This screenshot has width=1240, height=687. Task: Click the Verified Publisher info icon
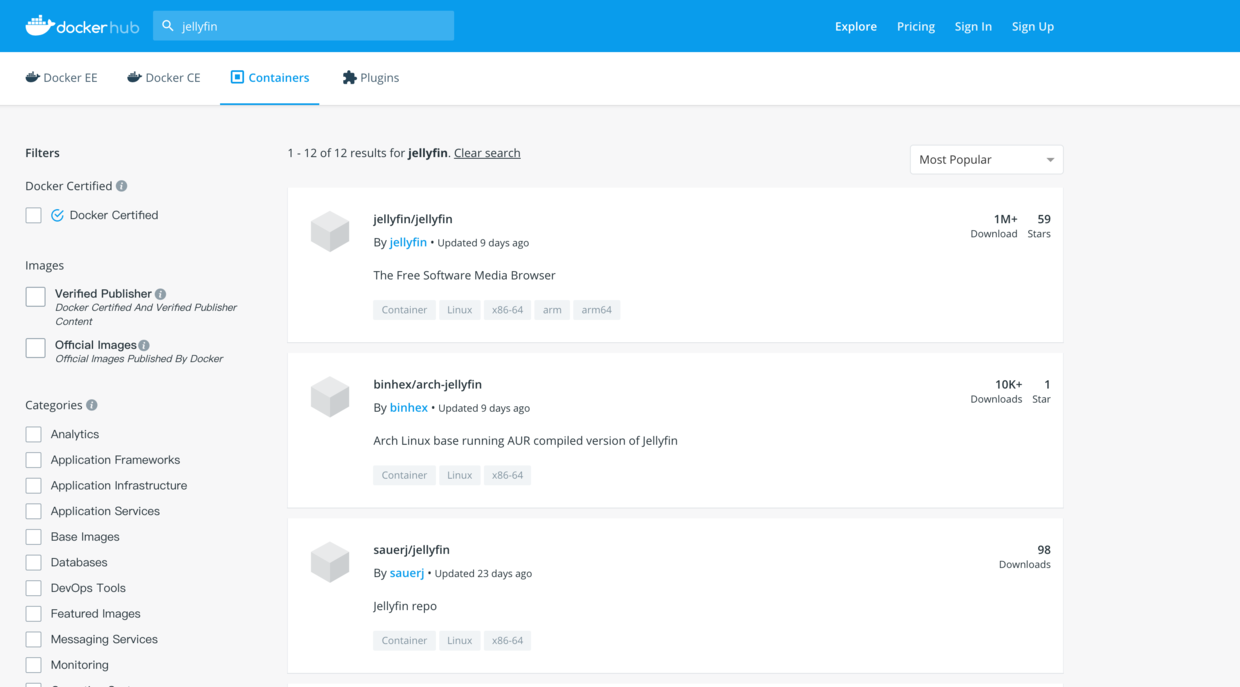[x=160, y=294]
